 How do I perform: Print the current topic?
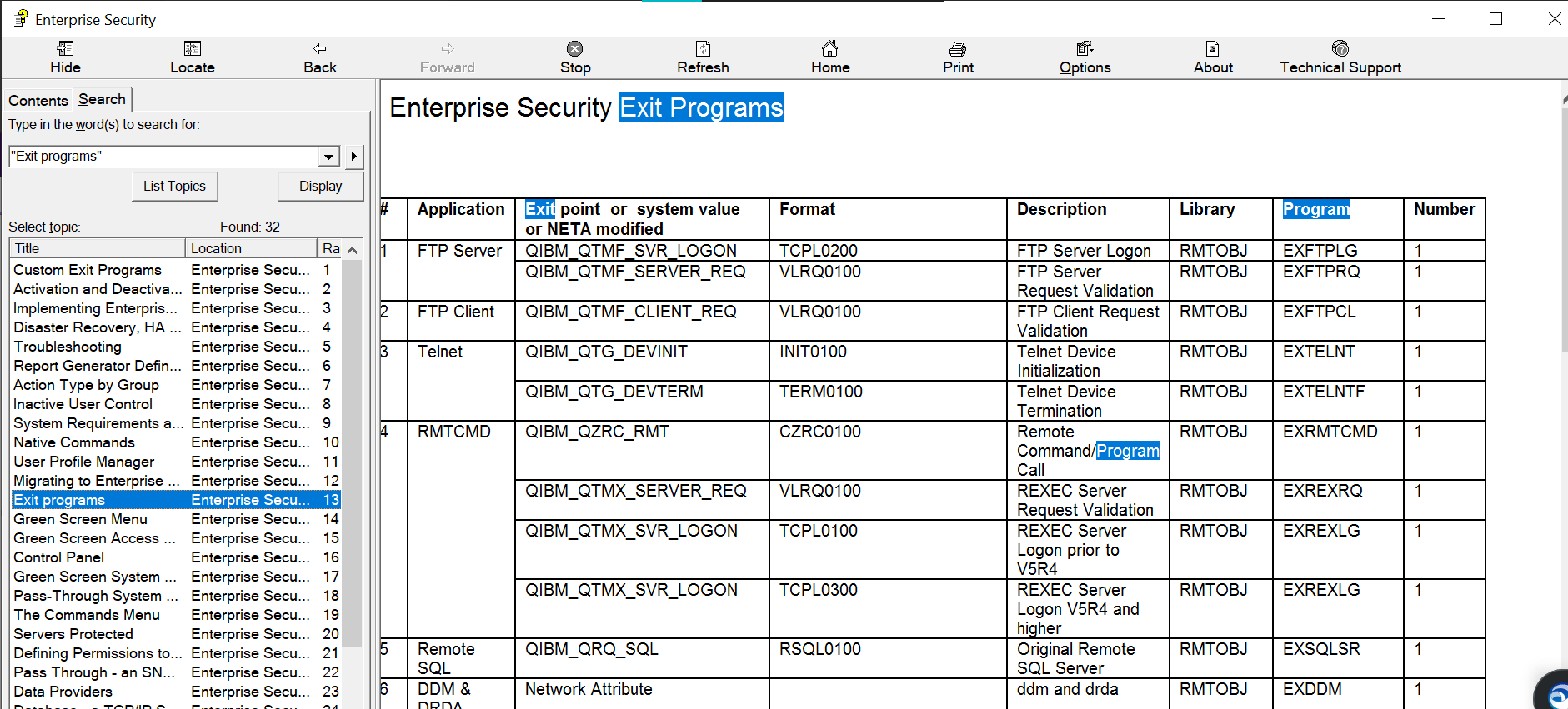point(958,49)
